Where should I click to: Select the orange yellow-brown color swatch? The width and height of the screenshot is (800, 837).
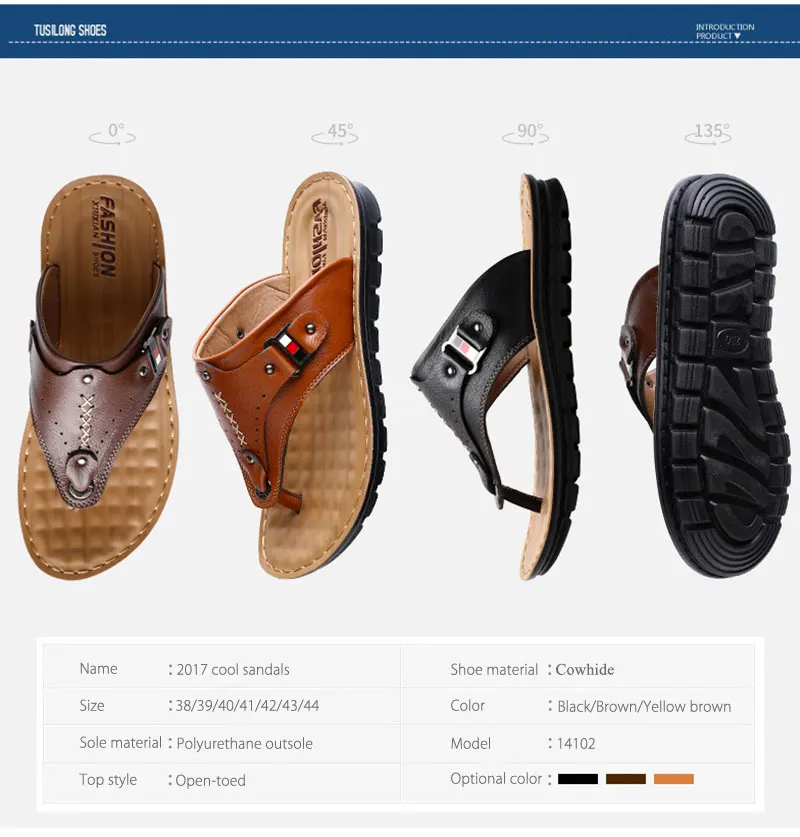[x=674, y=779]
